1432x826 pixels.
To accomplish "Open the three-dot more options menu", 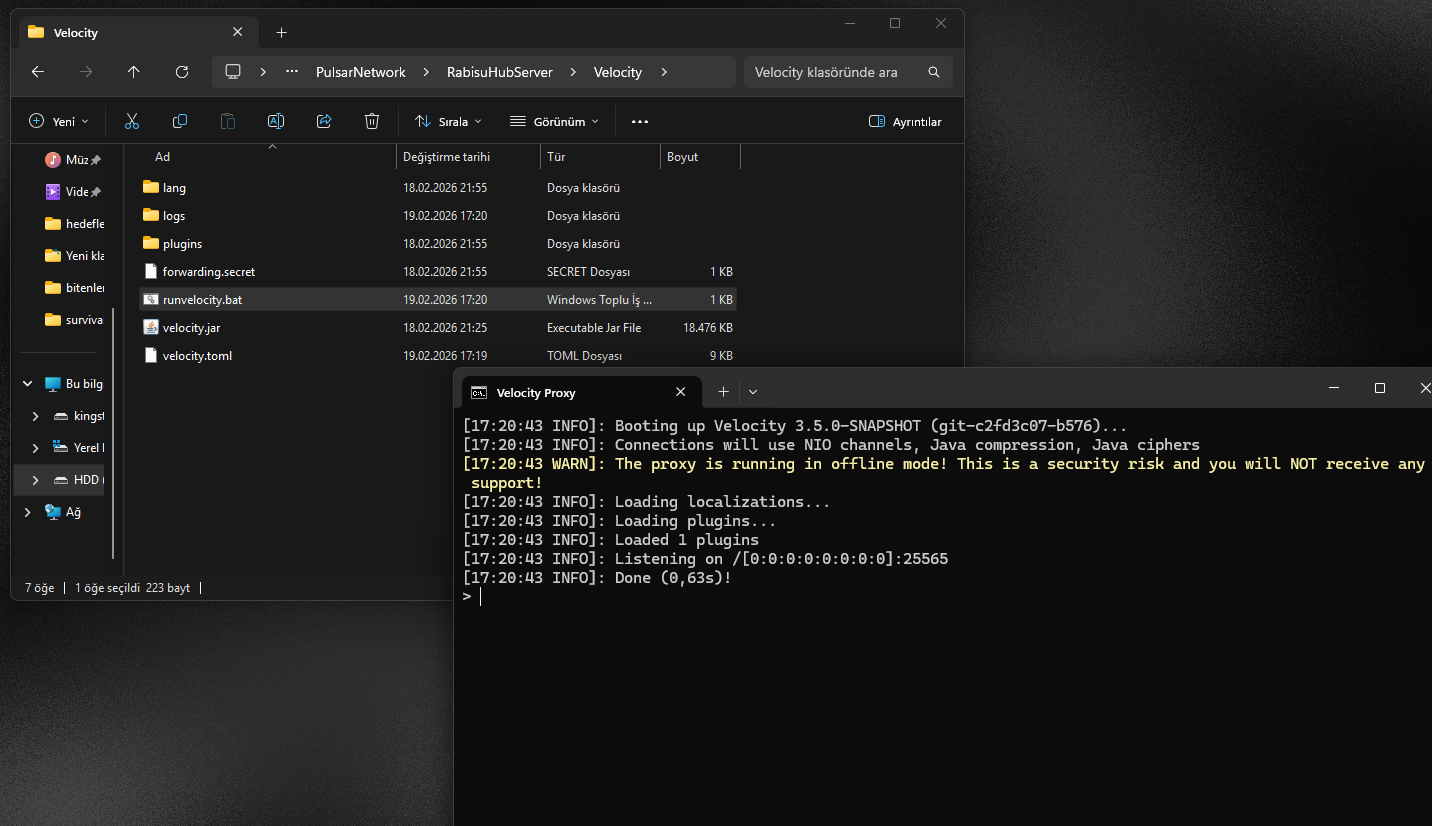I will pyautogui.click(x=640, y=121).
